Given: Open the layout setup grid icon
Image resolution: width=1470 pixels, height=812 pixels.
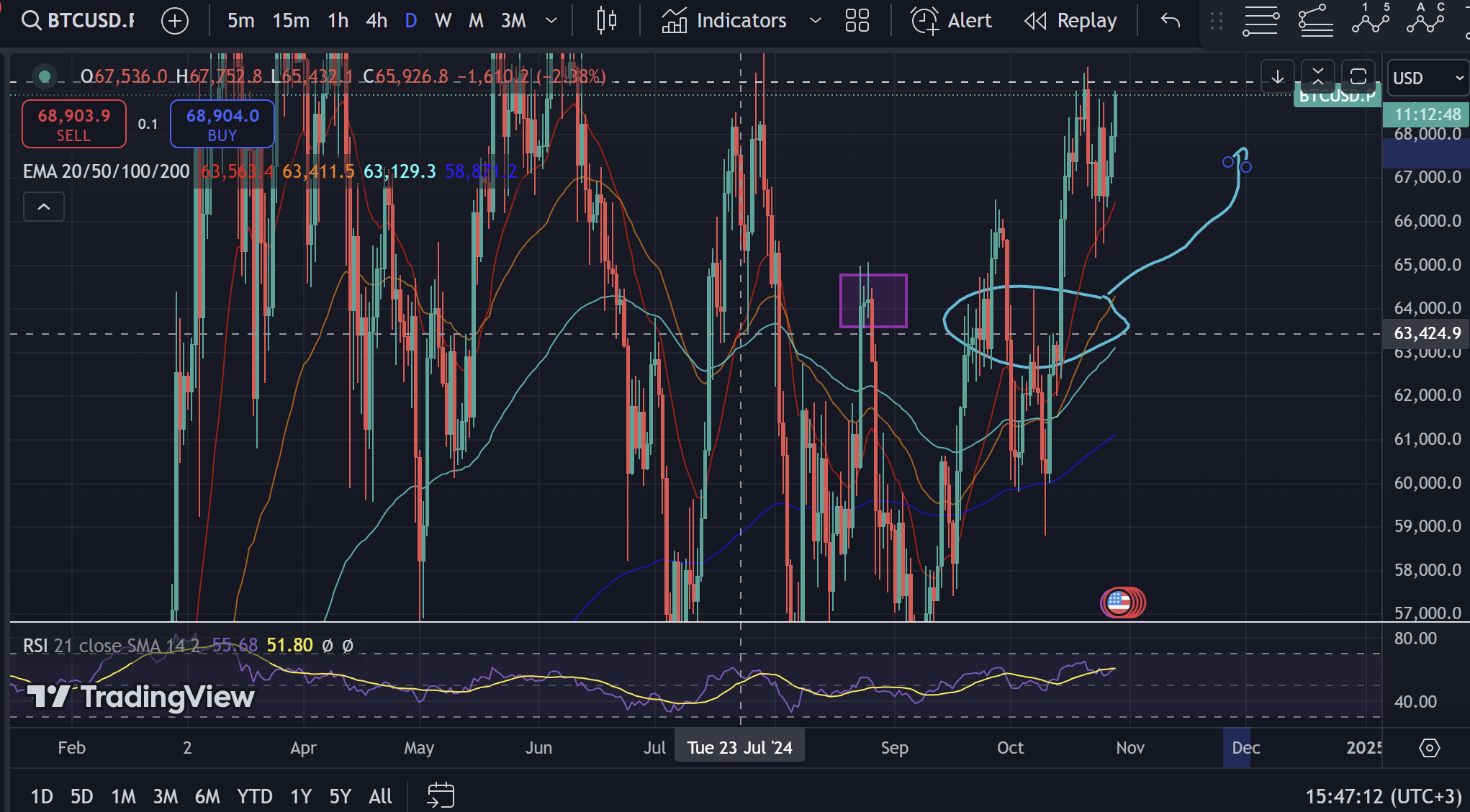Looking at the screenshot, I should point(857,20).
